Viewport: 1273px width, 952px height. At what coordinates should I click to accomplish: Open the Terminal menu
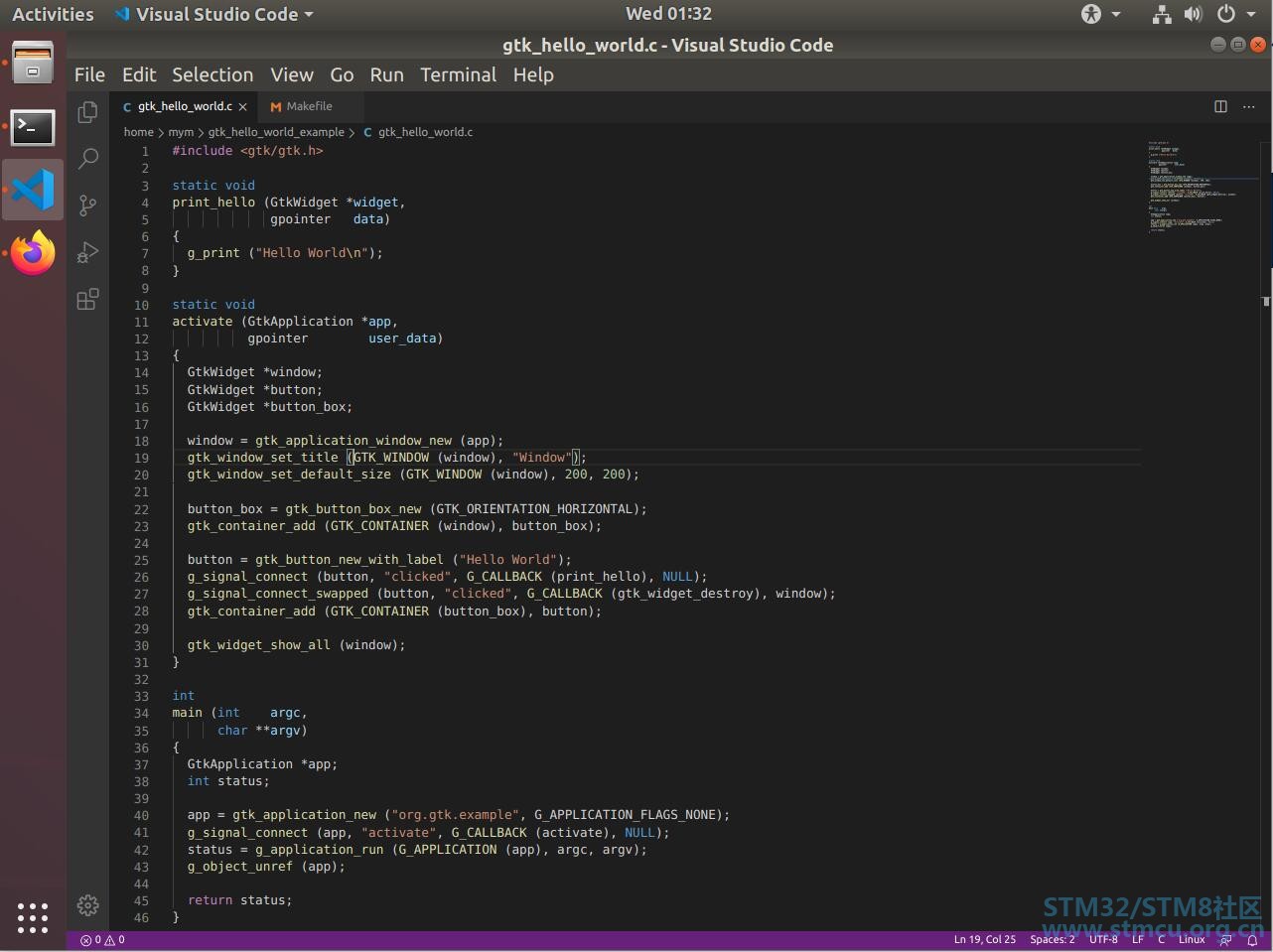[458, 74]
